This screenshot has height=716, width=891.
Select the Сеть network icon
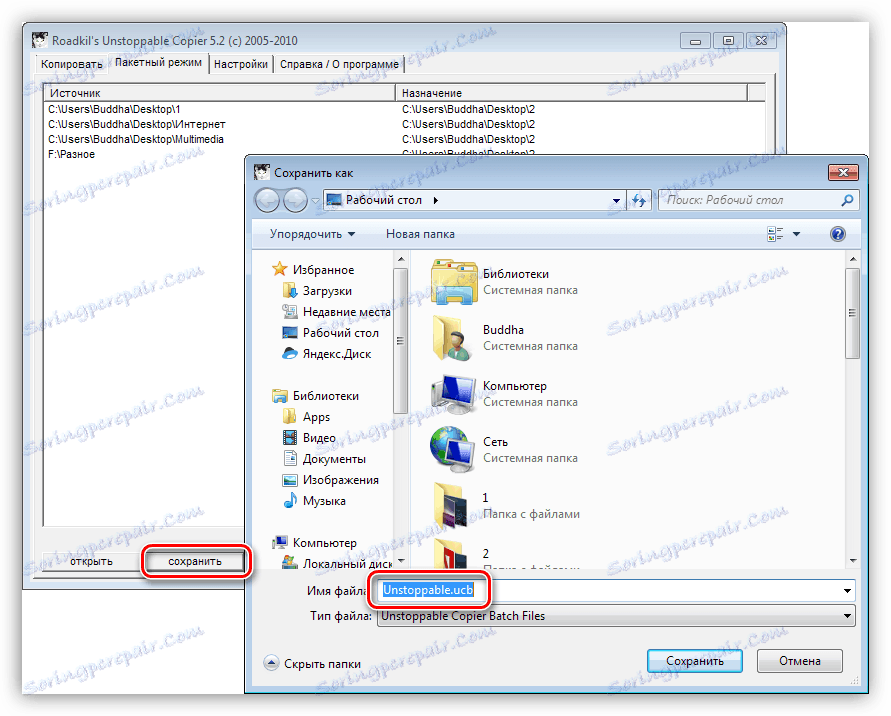pos(453,450)
